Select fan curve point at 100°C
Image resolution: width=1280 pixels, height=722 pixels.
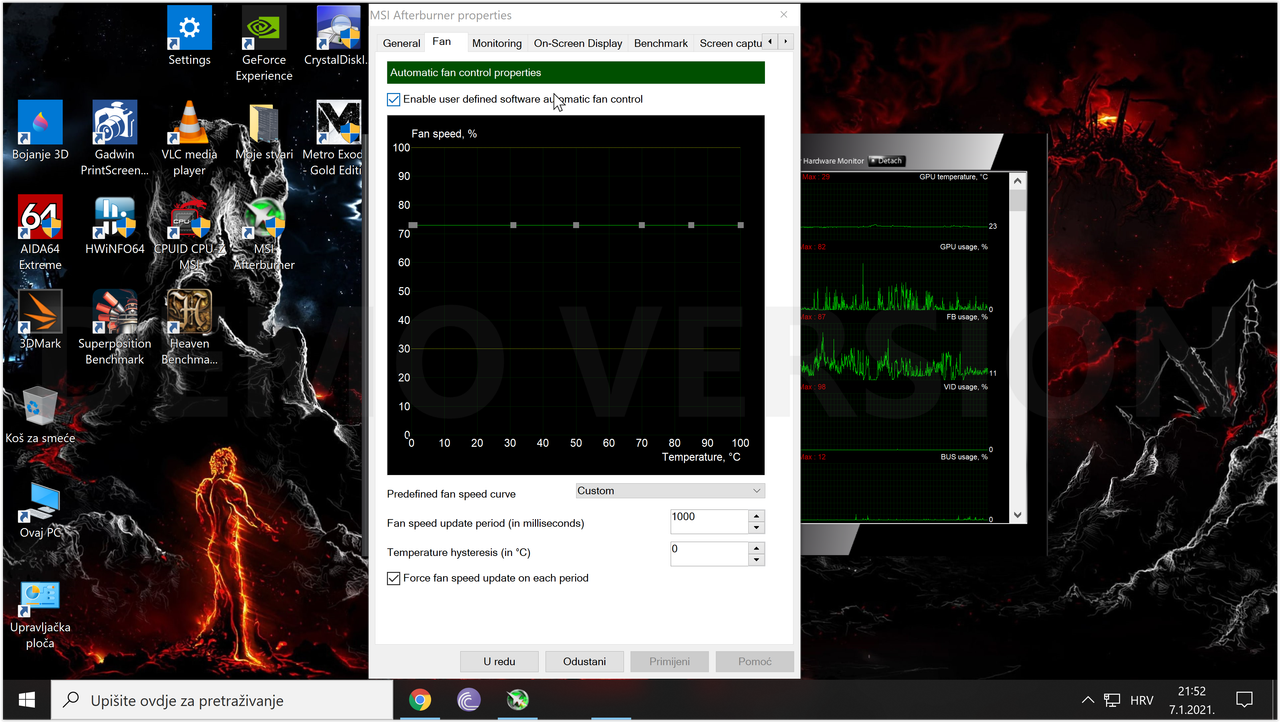point(741,226)
